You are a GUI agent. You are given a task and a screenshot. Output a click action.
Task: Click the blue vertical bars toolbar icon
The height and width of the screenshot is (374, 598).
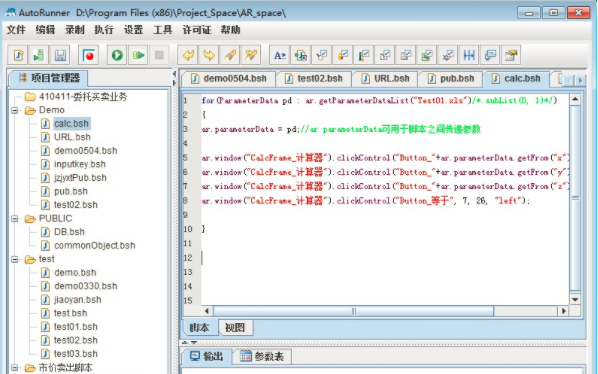pos(469,56)
